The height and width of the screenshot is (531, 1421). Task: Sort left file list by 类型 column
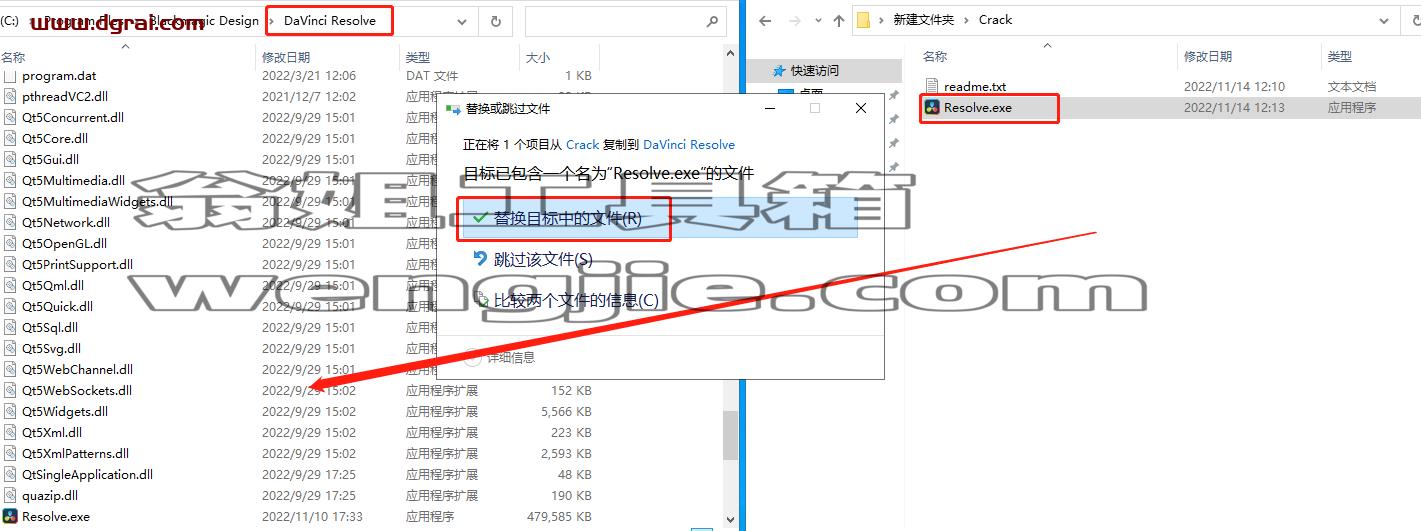click(x=418, y=57)
